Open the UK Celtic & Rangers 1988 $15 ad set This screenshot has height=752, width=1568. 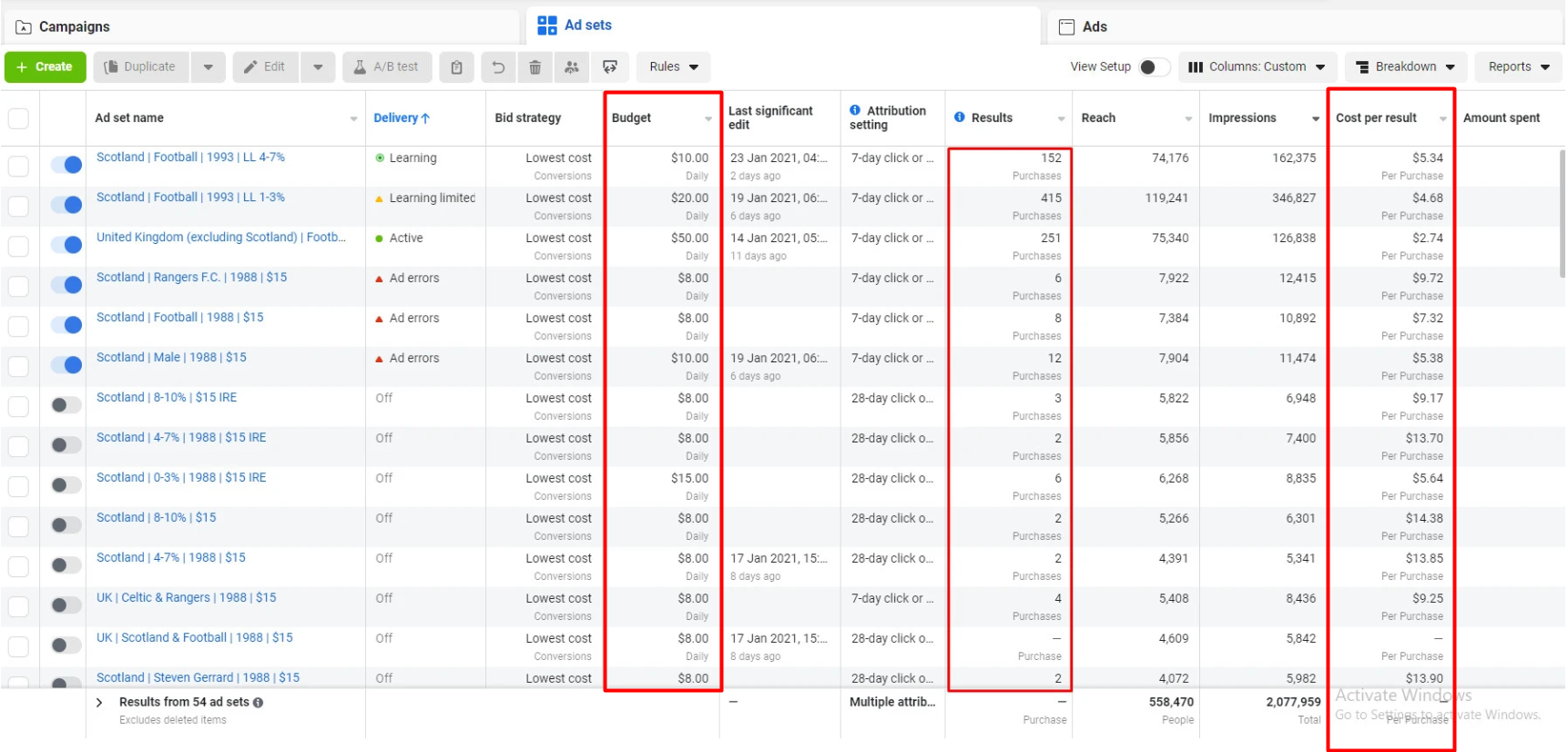[186, 598]
